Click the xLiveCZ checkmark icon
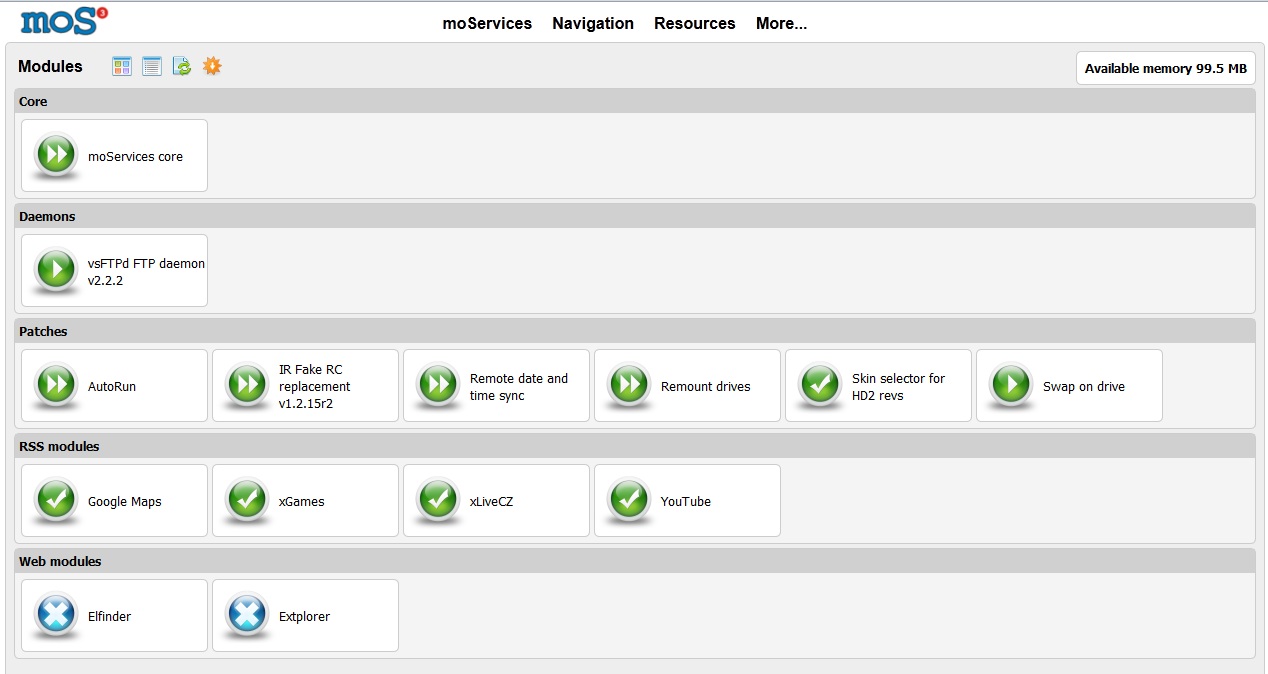 pos(438,500)
